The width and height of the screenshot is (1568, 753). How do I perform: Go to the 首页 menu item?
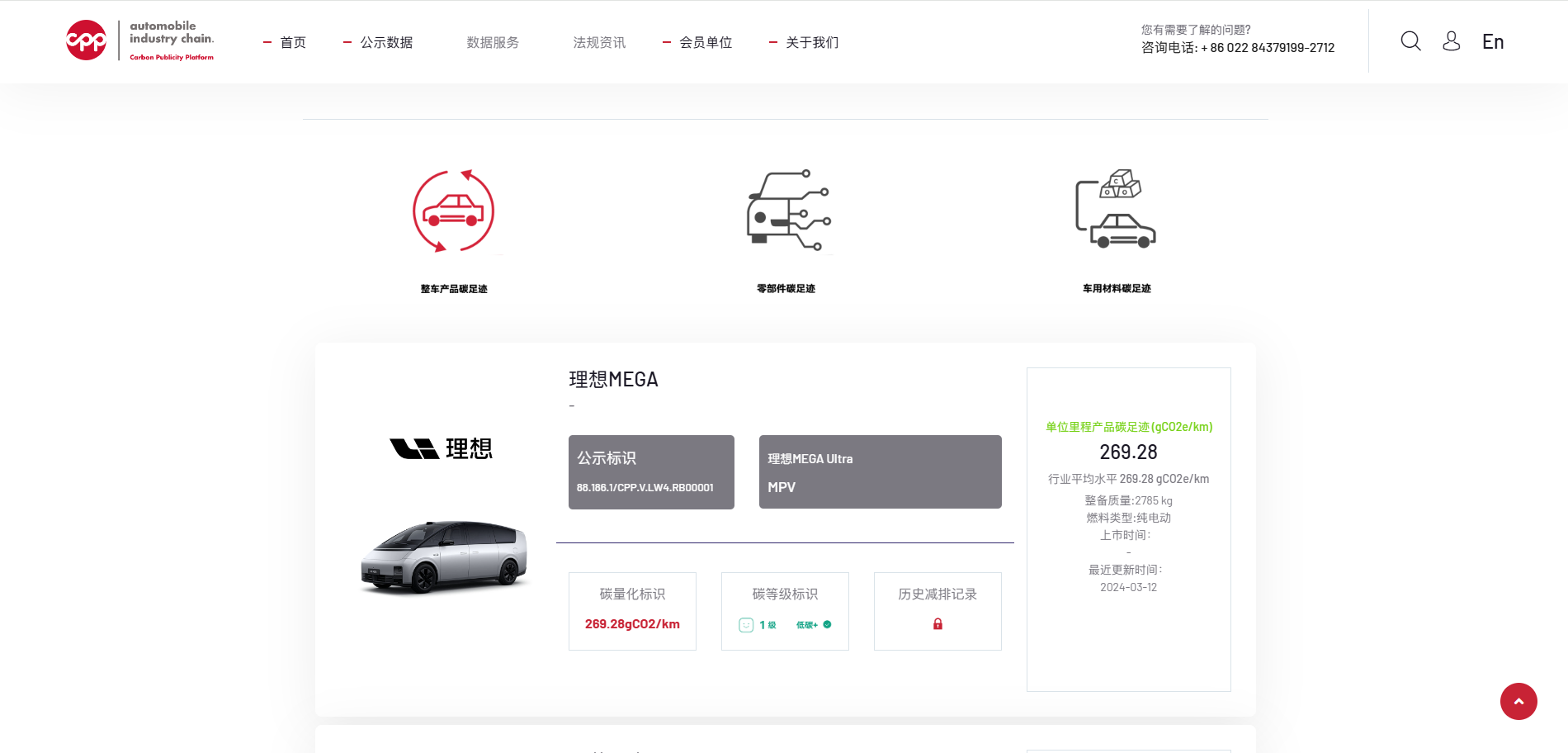coord(292,43)
